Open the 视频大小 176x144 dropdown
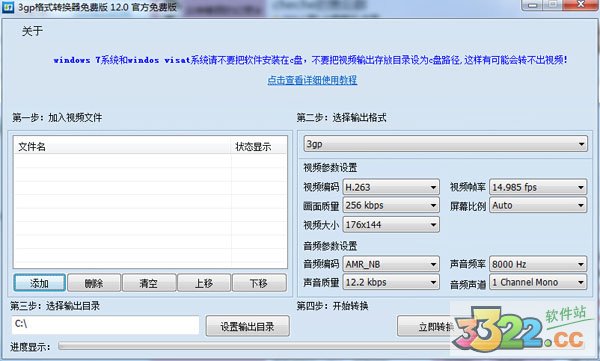600x361 pixels. click(x=391, y=224)
